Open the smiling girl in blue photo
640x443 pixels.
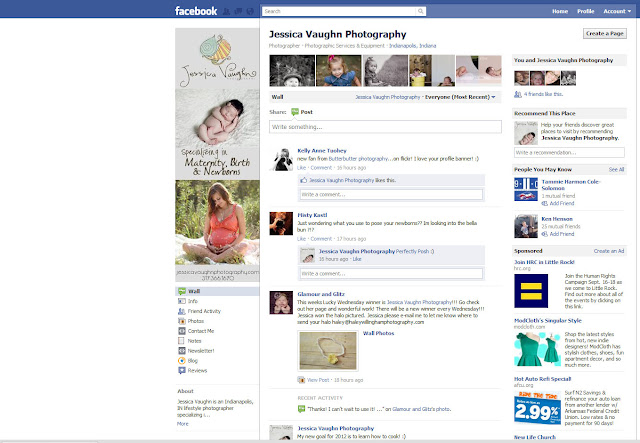(x=339, y=71)
